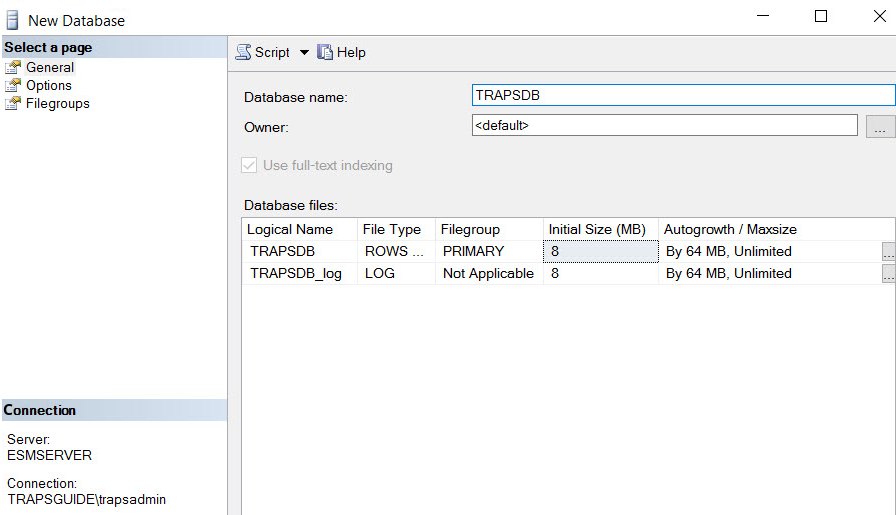Click the Script icon in toolbar
Viewport: 896px width, 515px height.
coord(243,52)
